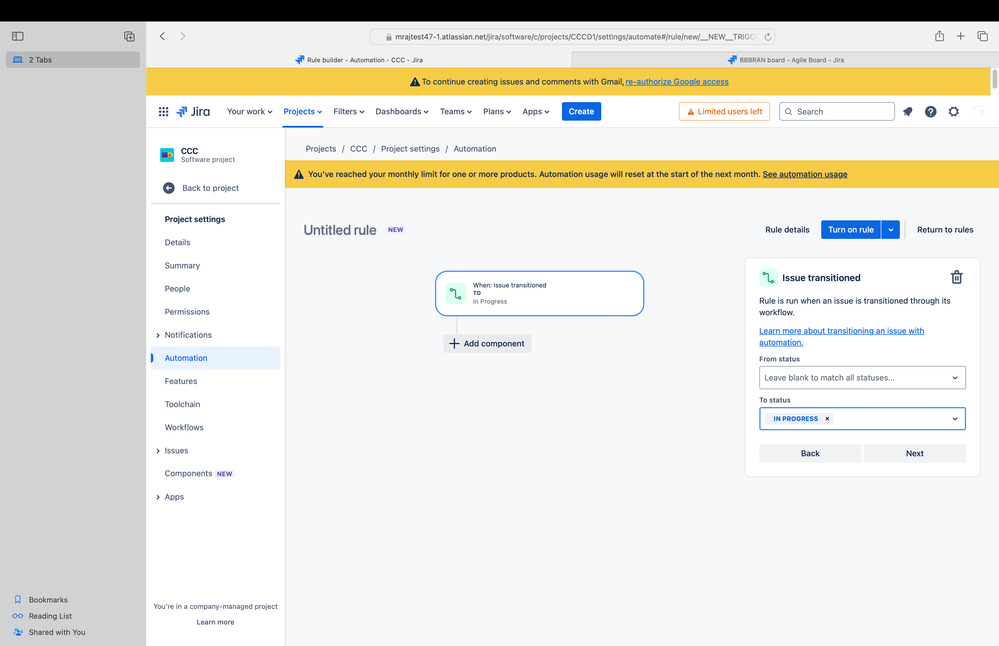Open the Projects menu
The width and height of the screenshot is (999, 646).
(303, 111)
